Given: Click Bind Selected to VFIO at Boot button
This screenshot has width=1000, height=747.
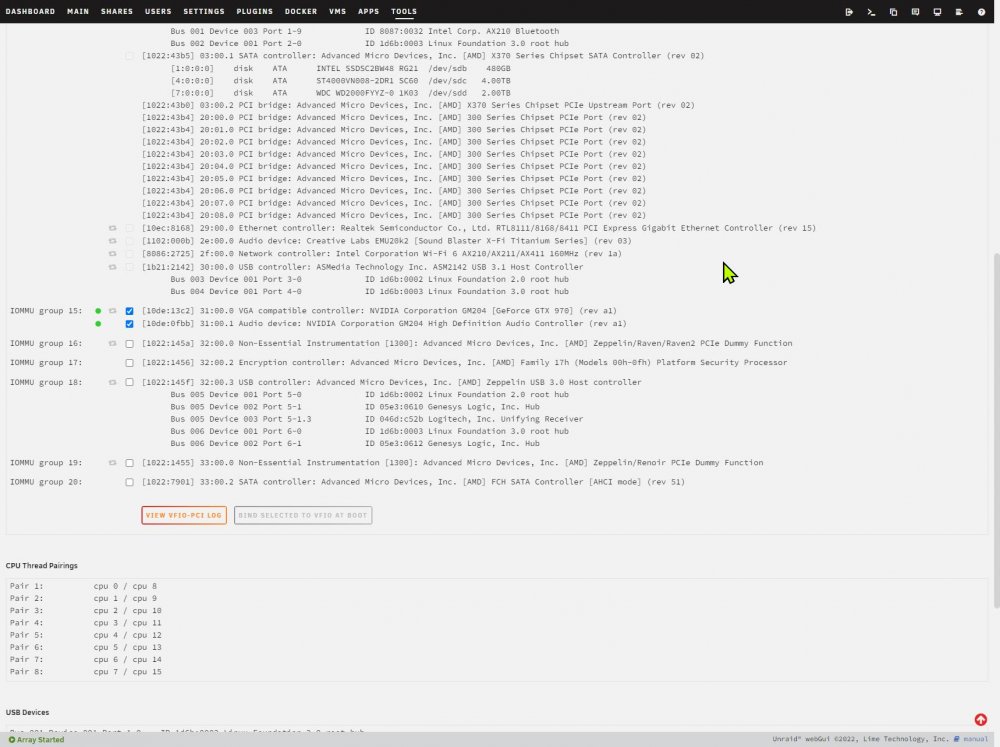Looking at the screenshot, I should tap(303, 515).
